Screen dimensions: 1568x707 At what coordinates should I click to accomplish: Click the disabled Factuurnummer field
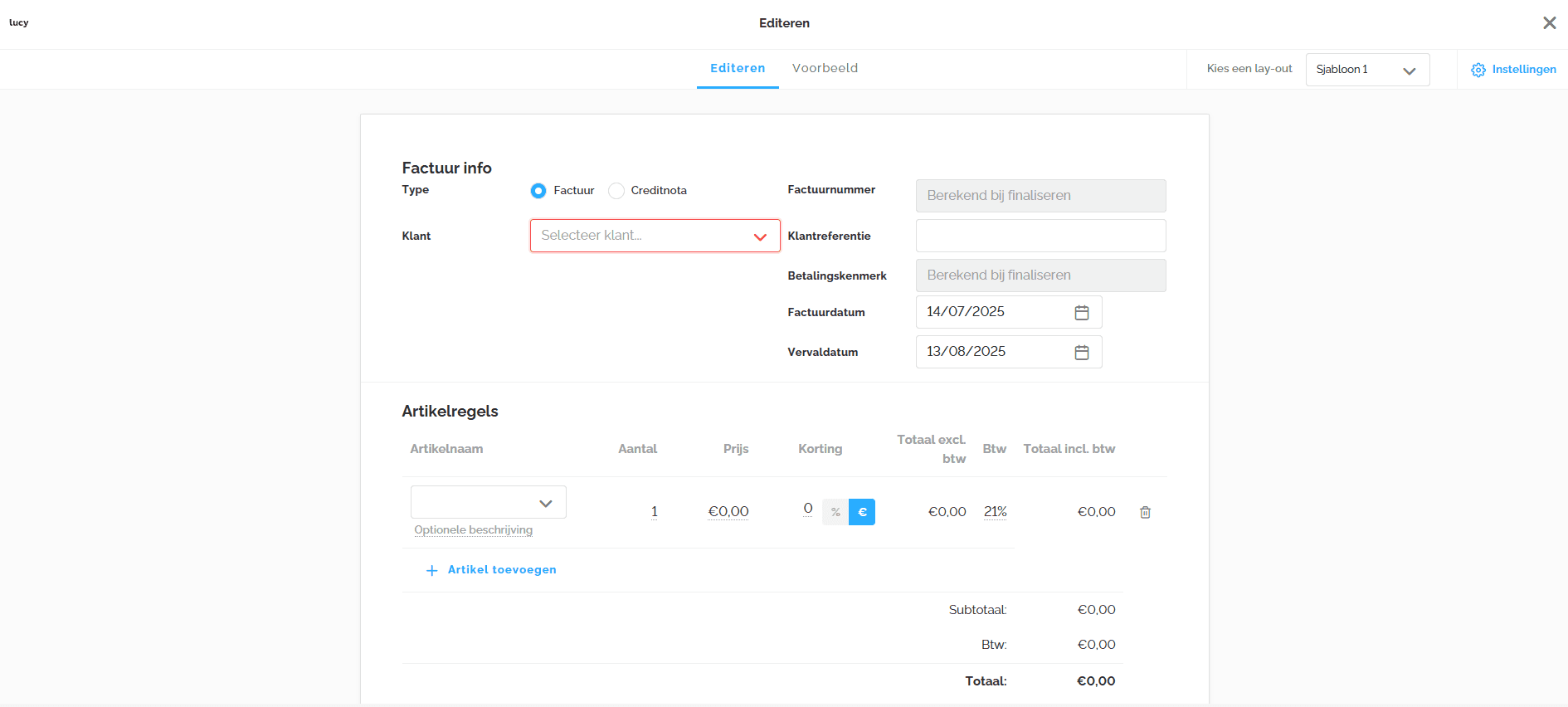(1041, 196)
